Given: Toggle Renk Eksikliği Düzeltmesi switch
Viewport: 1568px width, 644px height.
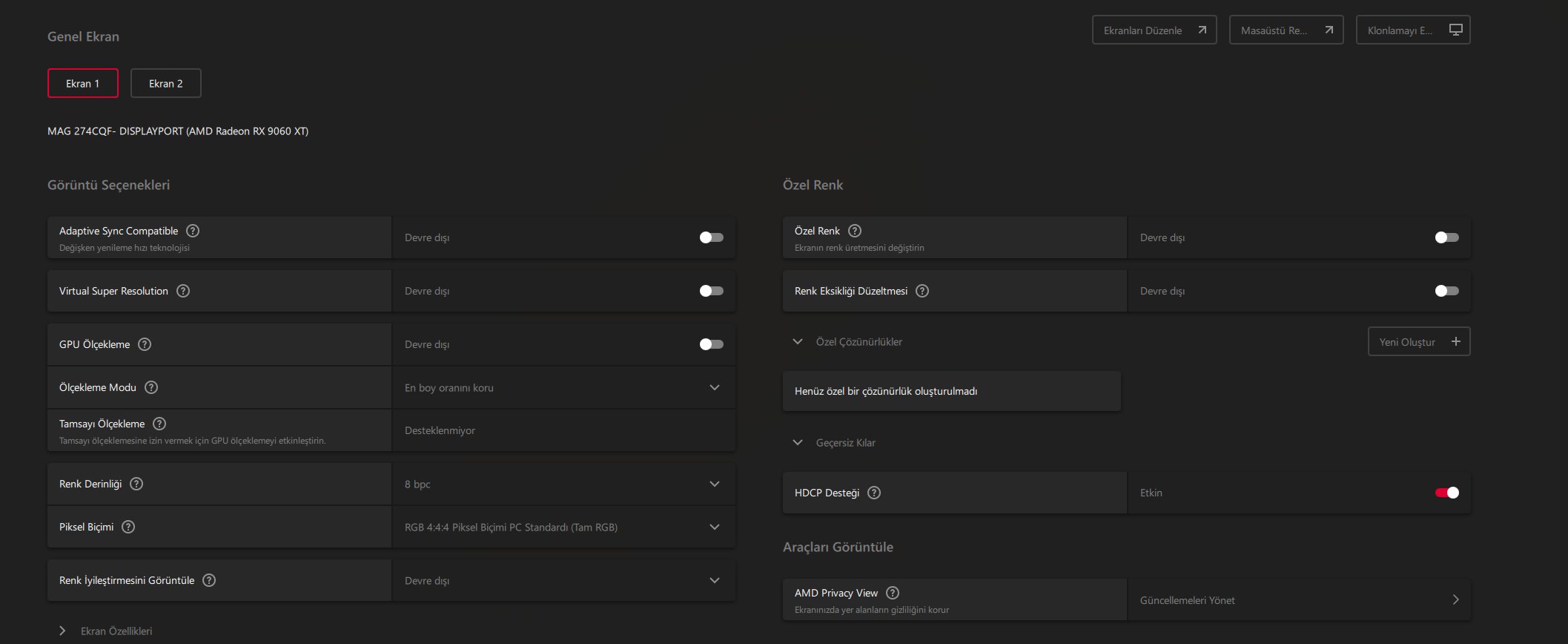Looking at the screenshot, I should coord(1446,291).
